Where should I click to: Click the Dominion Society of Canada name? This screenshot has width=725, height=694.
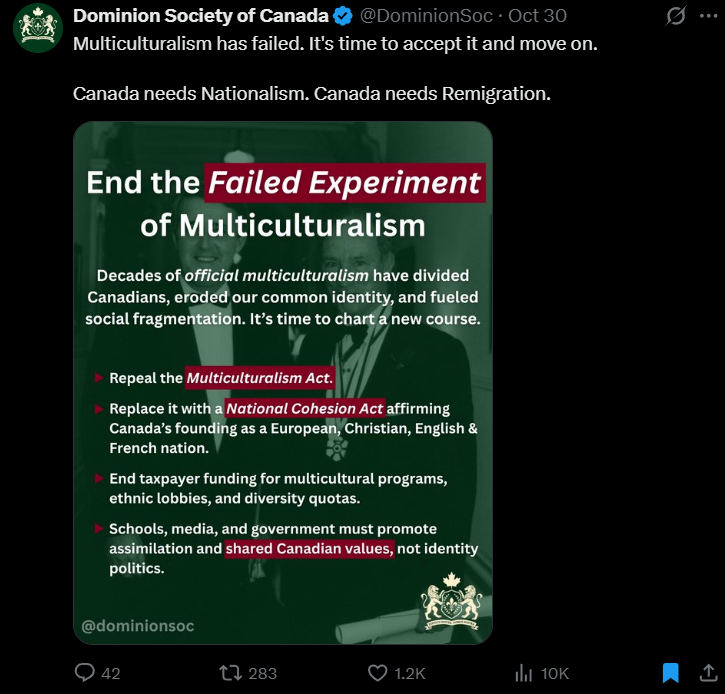(x=201, y=16)
